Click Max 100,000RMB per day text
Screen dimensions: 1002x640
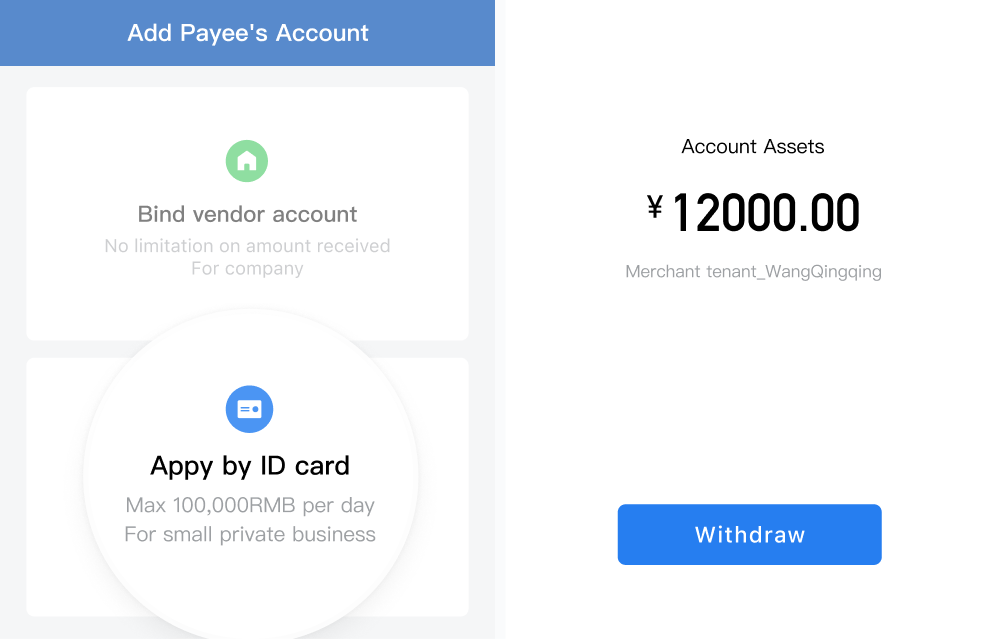point(250,505)
